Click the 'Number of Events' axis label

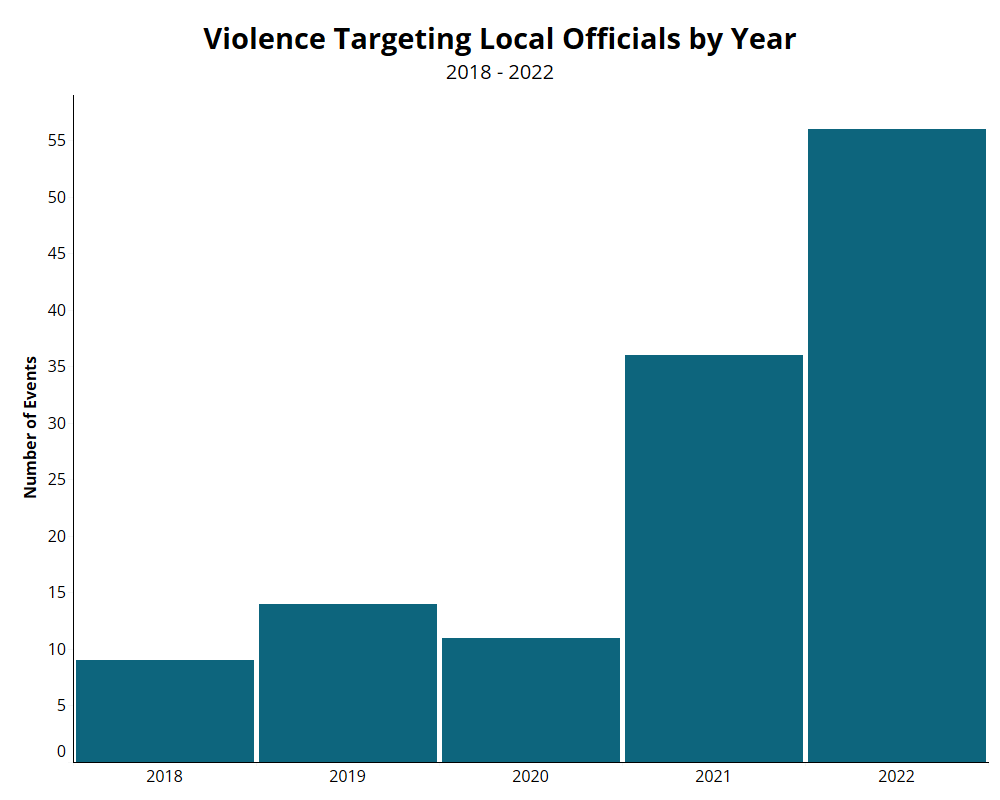(30, 427)
